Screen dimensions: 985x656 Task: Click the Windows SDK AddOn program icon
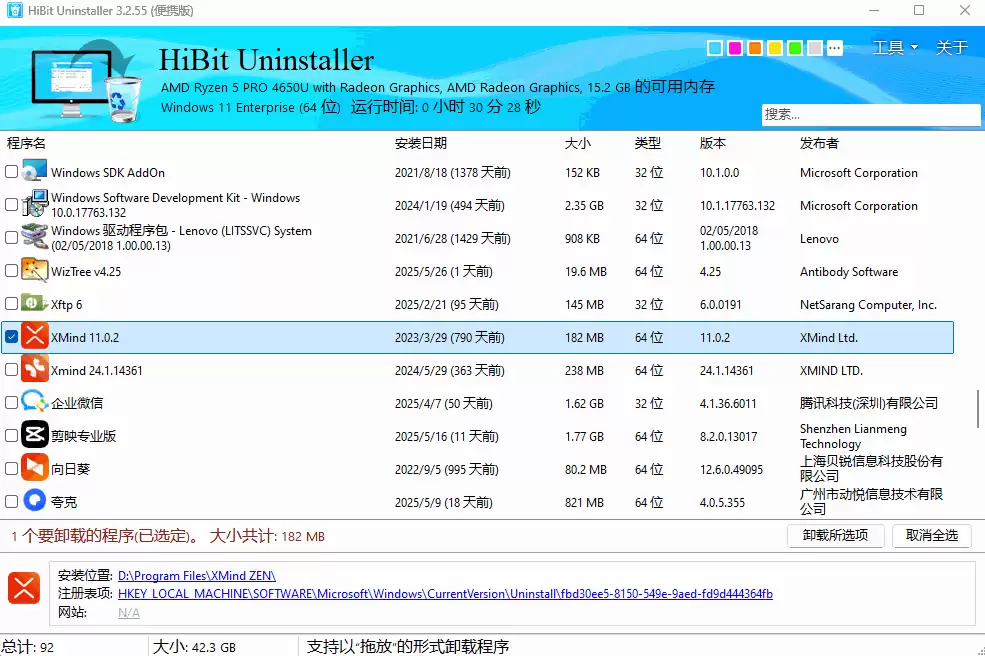(x=35, y=172)
